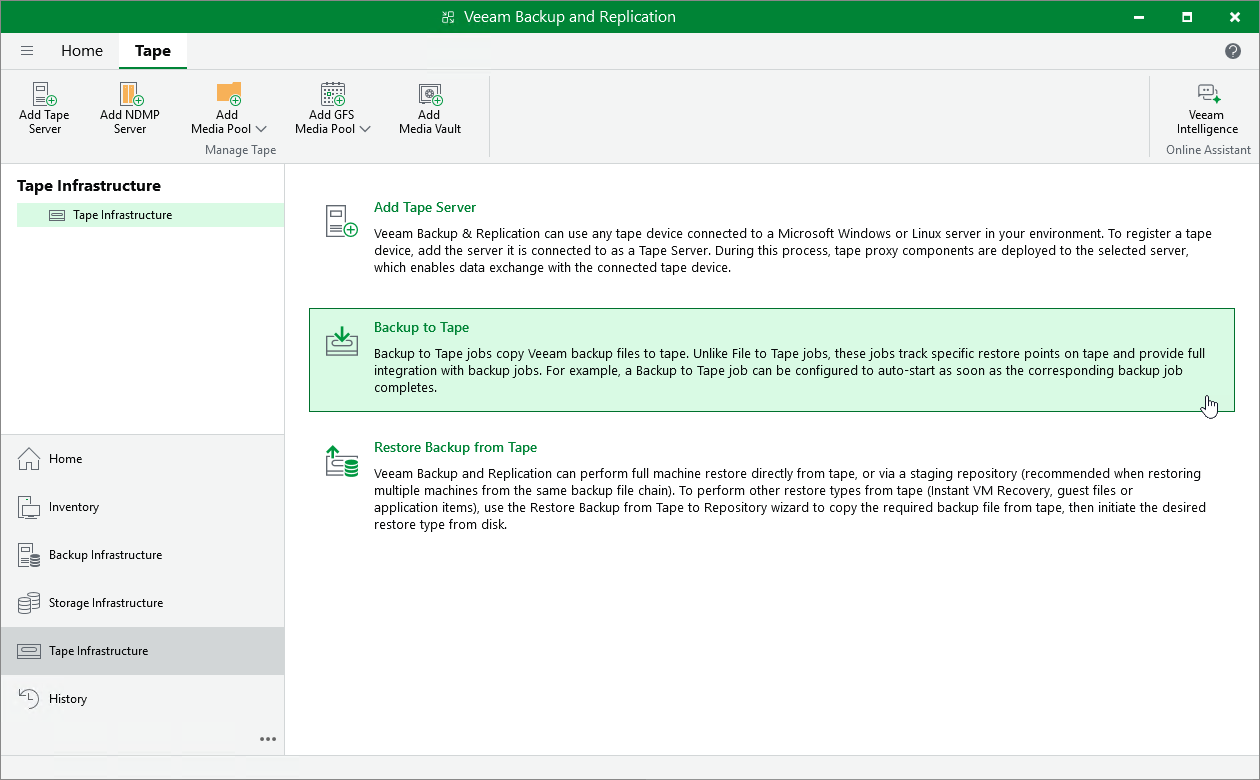Open the Restore Backup from Tape link
The height and width of the screenshot is (780, 1260).
(455, 448)
